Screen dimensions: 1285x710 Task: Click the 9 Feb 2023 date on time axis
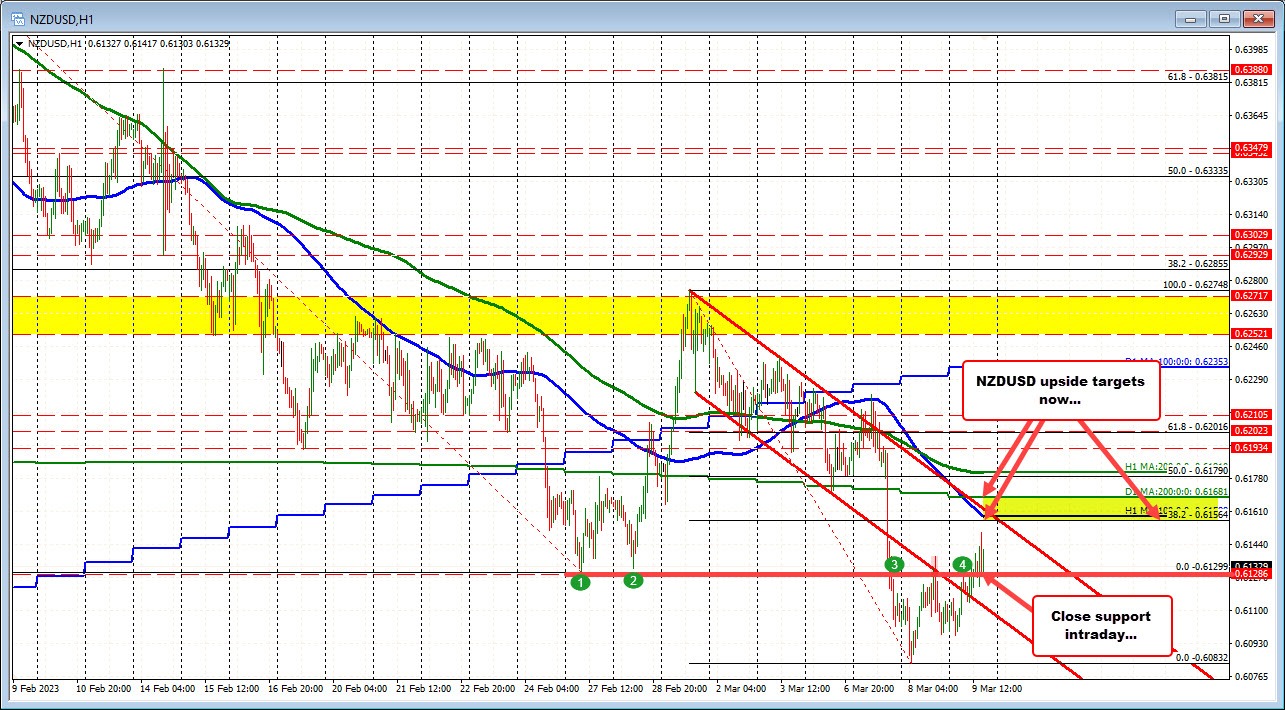(36, 688)
